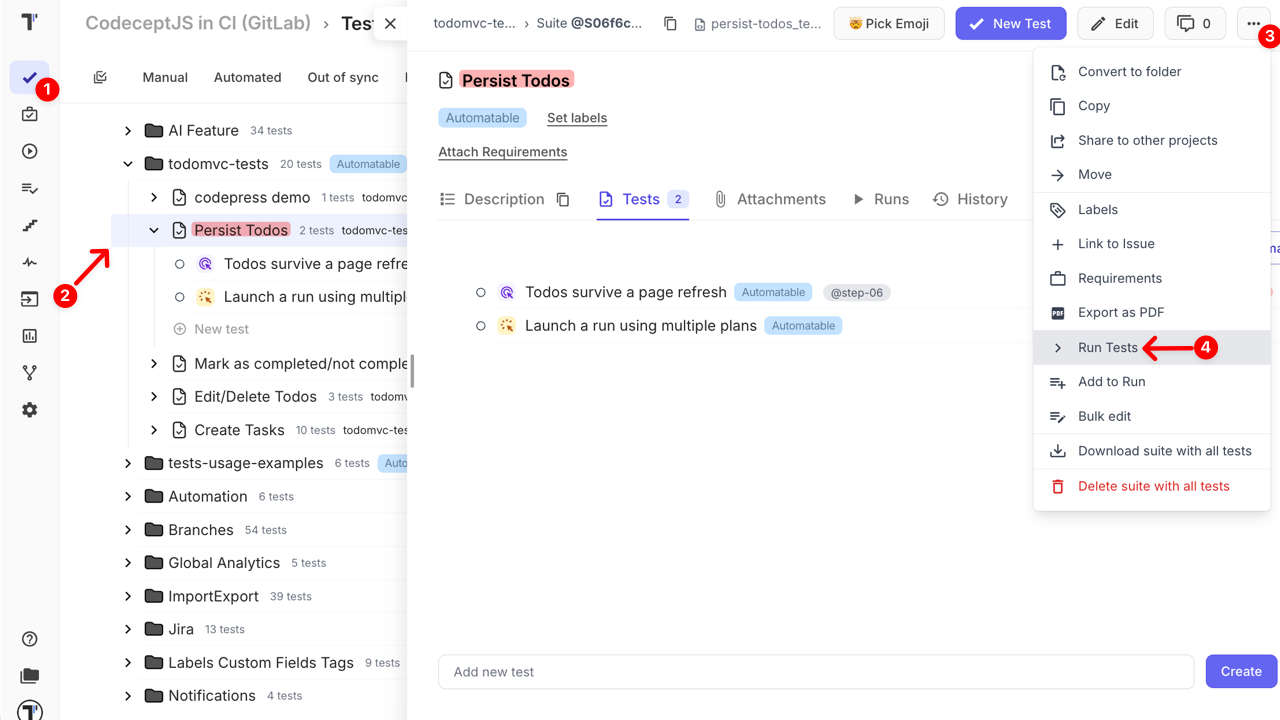Open the Runs icon in left sidebar
1280x720 pixels.
click(x=29, y=151)
